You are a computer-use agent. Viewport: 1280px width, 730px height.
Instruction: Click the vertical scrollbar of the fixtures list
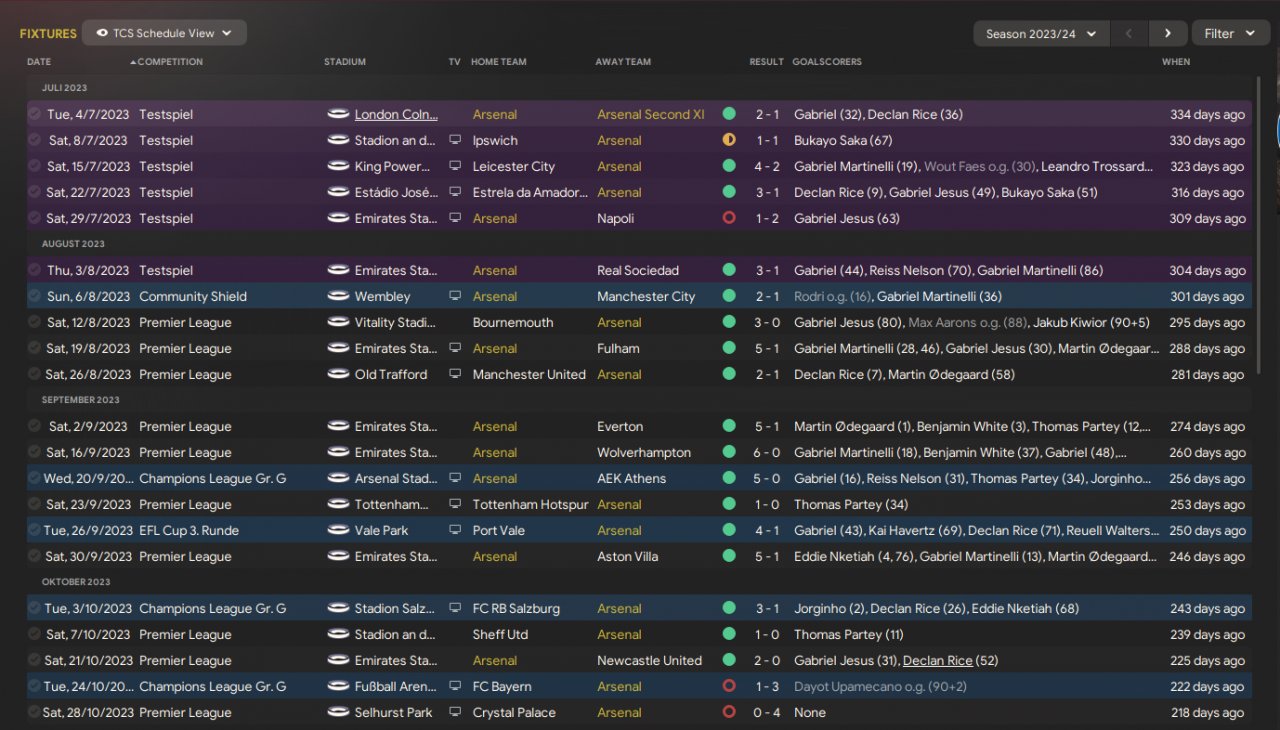(1259, 225)
